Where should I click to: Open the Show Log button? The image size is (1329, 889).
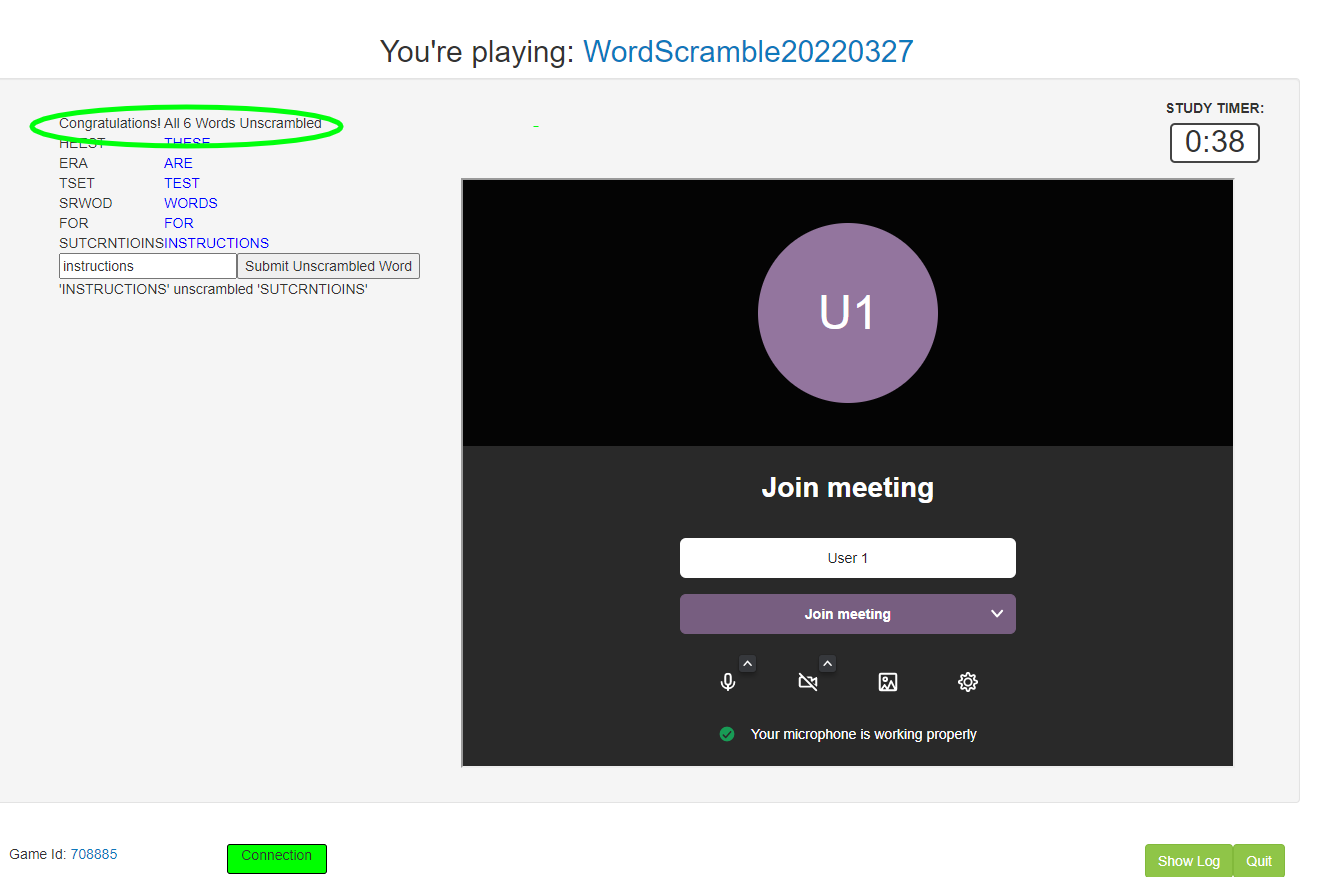point(1188,861)
